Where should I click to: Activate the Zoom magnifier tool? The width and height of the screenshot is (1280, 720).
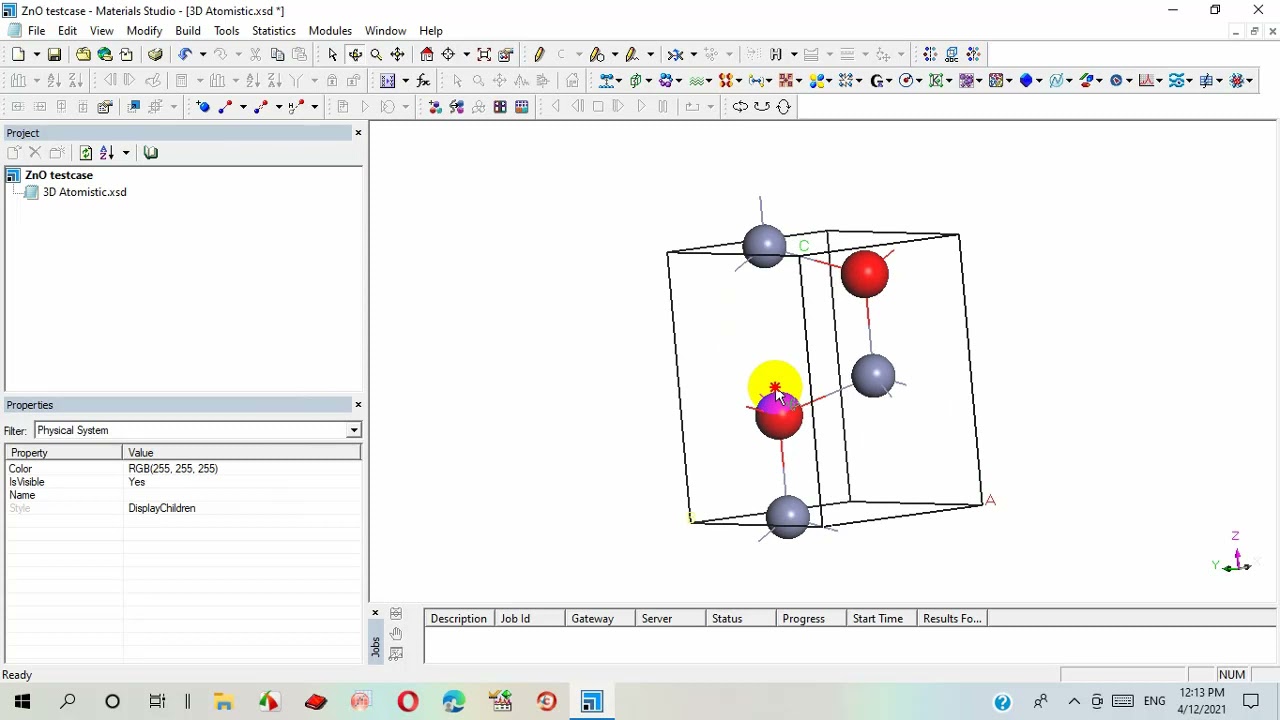coord(376,54)
